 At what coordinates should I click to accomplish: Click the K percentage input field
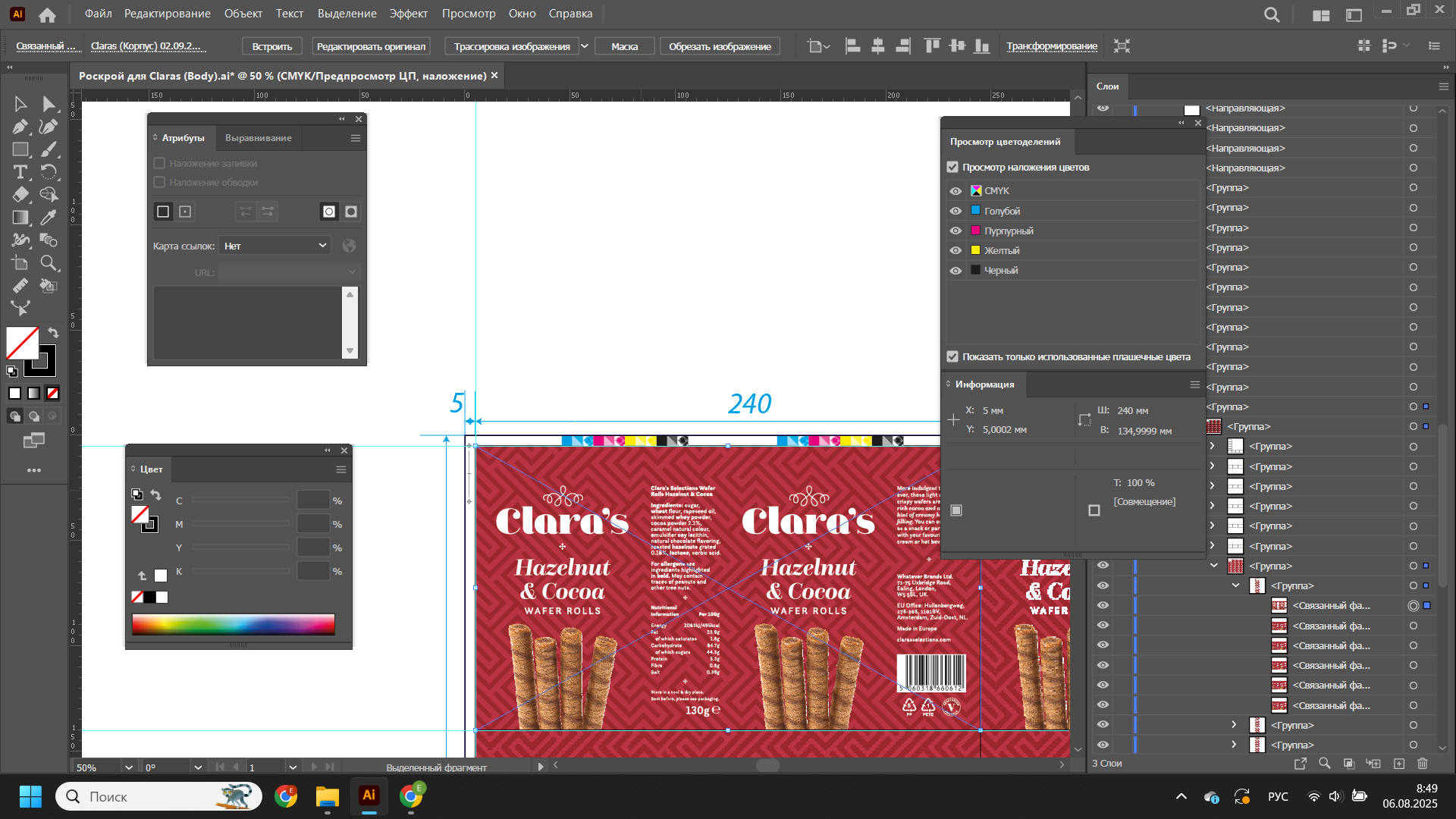click(x=313, y=571)
